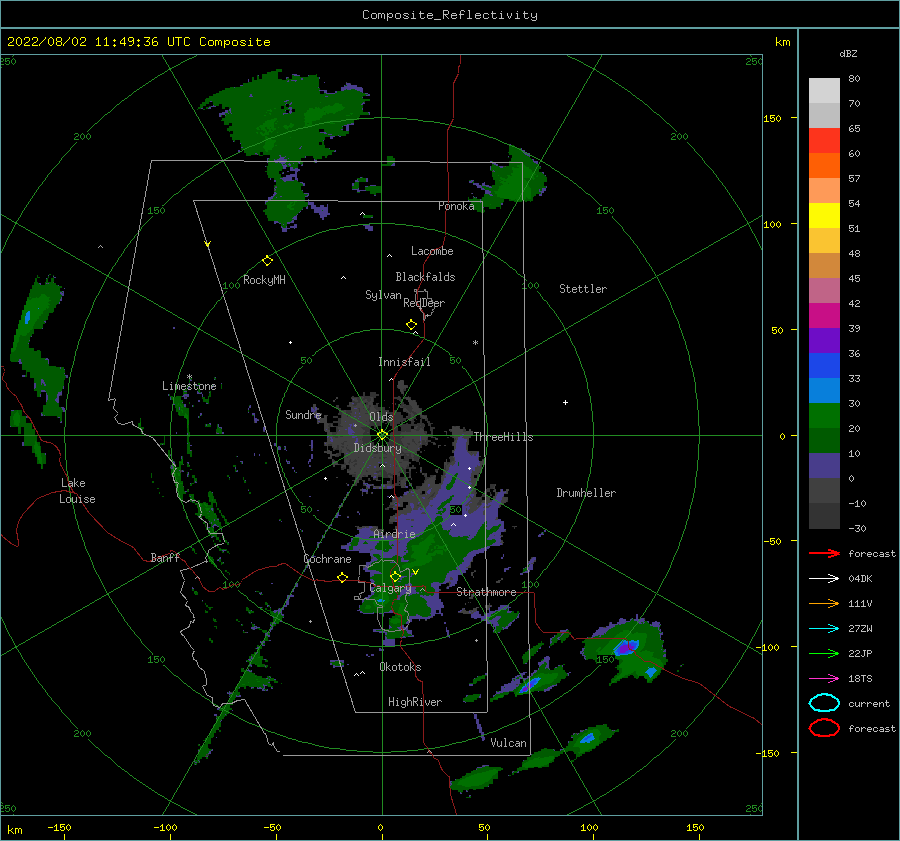Click the RedDeer city label
The image size is (900, 841).
[424, 303]
